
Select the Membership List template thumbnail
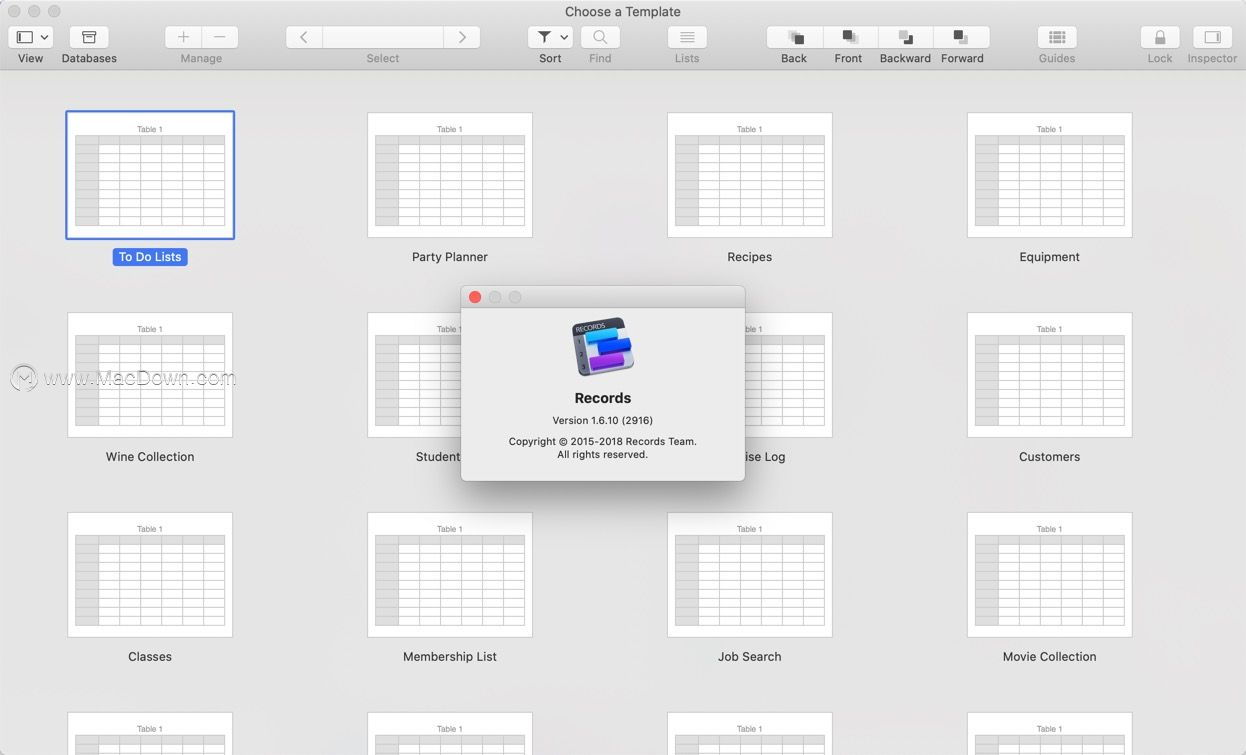[450, 575]
